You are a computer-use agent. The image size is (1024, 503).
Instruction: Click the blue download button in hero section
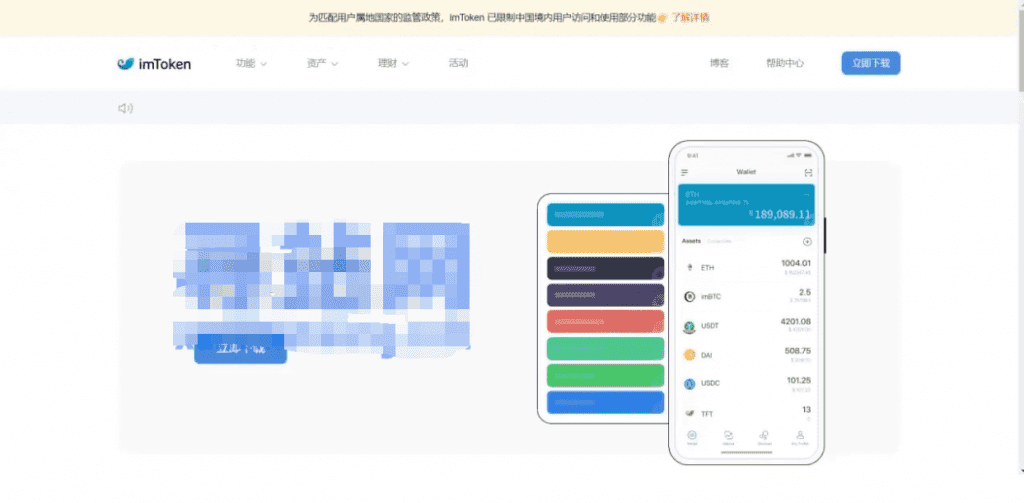240,349
